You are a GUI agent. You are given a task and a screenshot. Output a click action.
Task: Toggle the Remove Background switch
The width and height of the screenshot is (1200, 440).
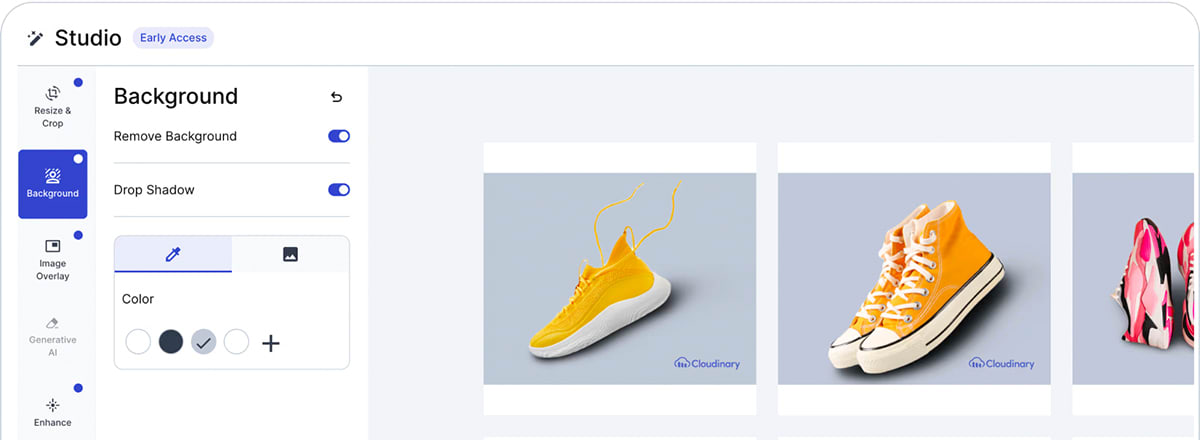tap(339, 136)
